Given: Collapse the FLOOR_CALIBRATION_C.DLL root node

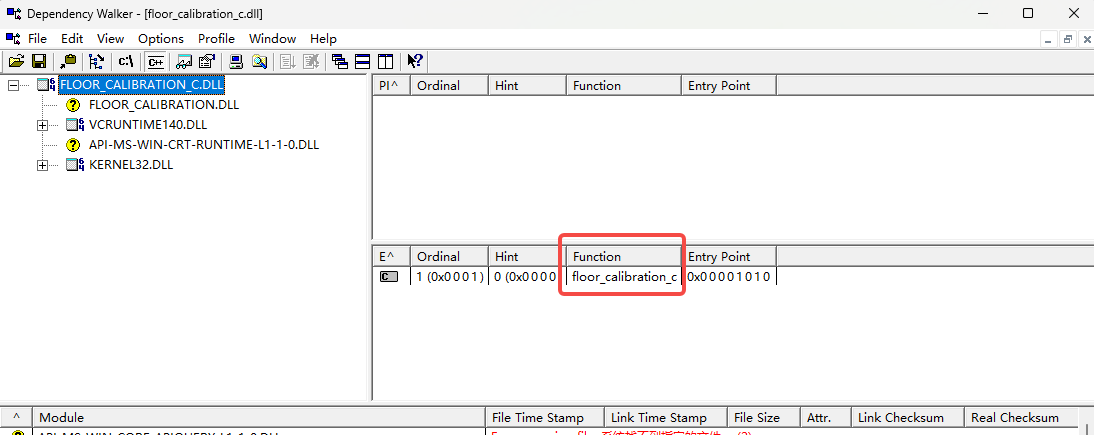Looking at the screenshot, I should click(13, 85).
